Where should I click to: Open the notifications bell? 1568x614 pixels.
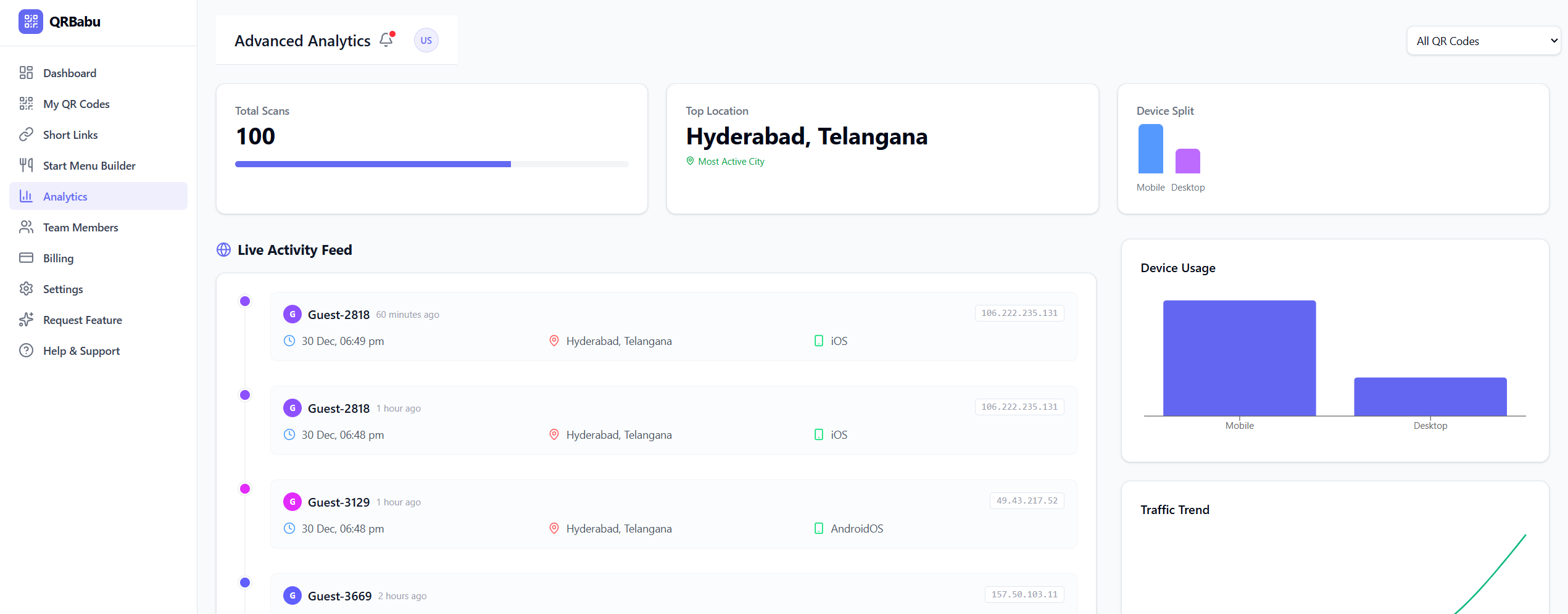pyautogui.click(x=387, y=39)
